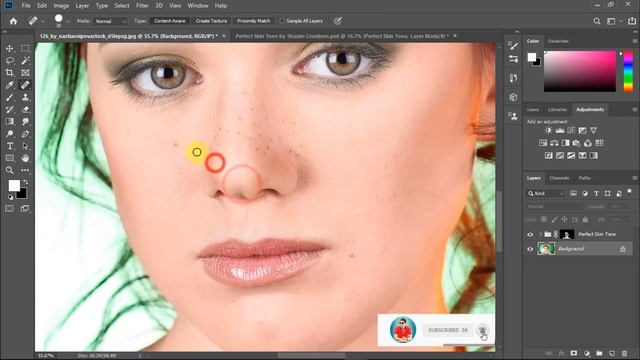Hide the Background layer
This screenshot has width=640, height=360.
tap(530, 249)
